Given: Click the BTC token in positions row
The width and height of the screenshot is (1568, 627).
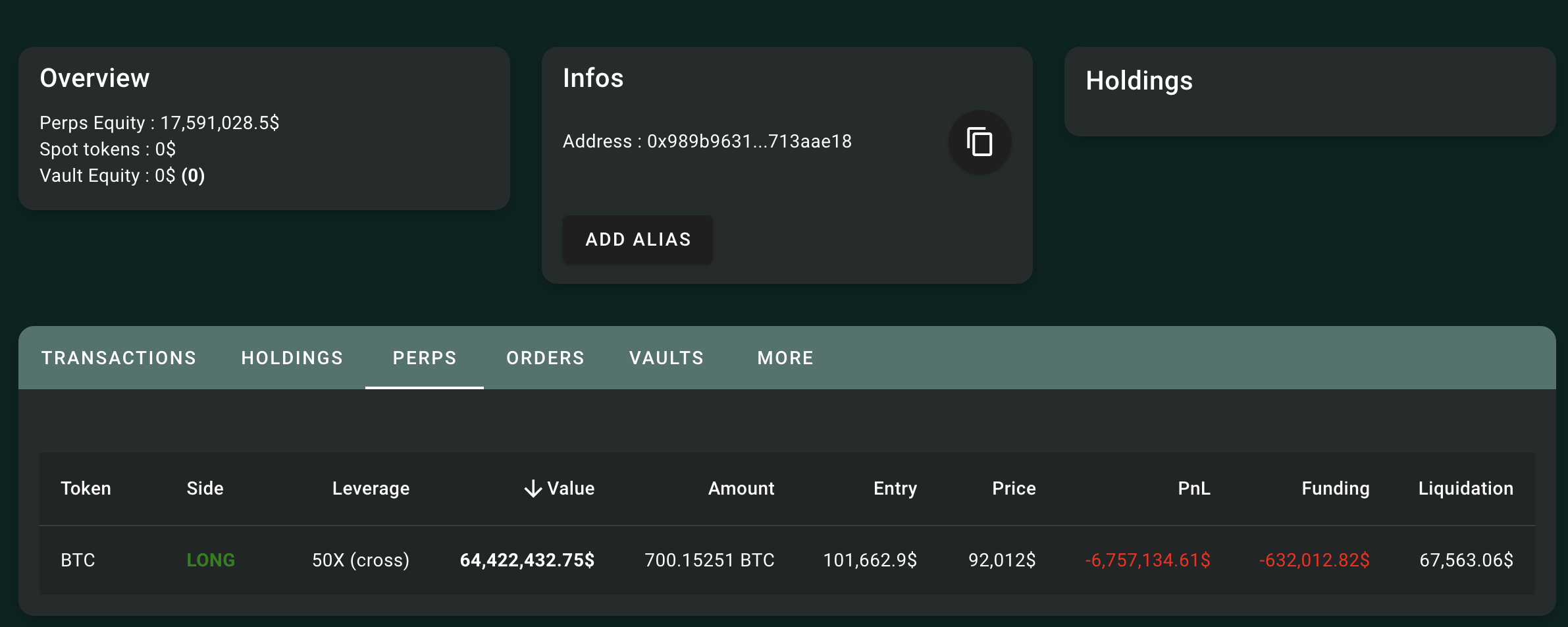Looking at the screenshot, I should click(78, 560).
